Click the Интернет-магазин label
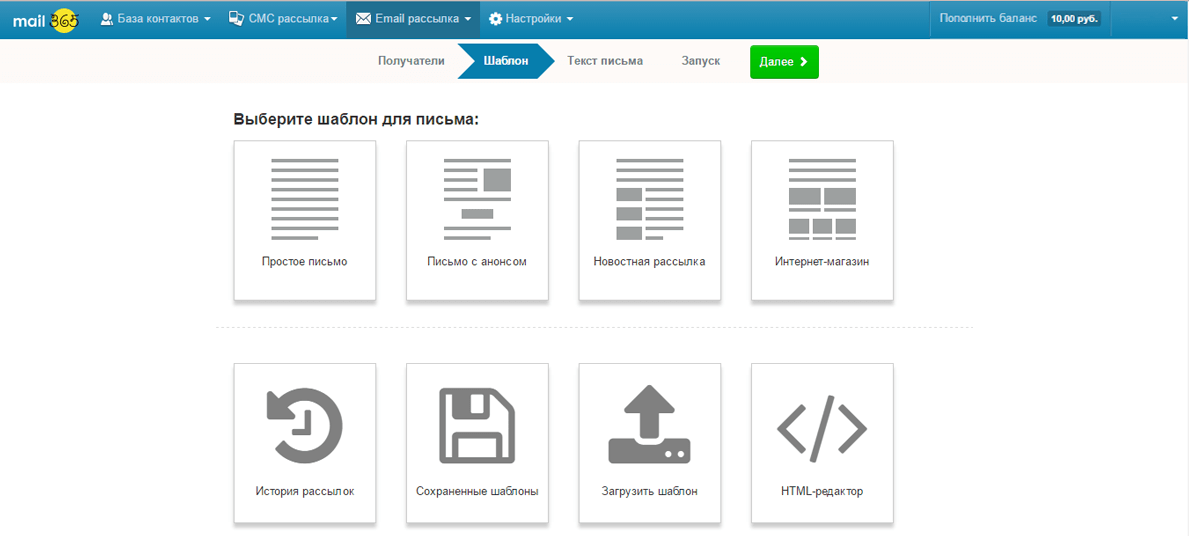 [x=822, y=262]
